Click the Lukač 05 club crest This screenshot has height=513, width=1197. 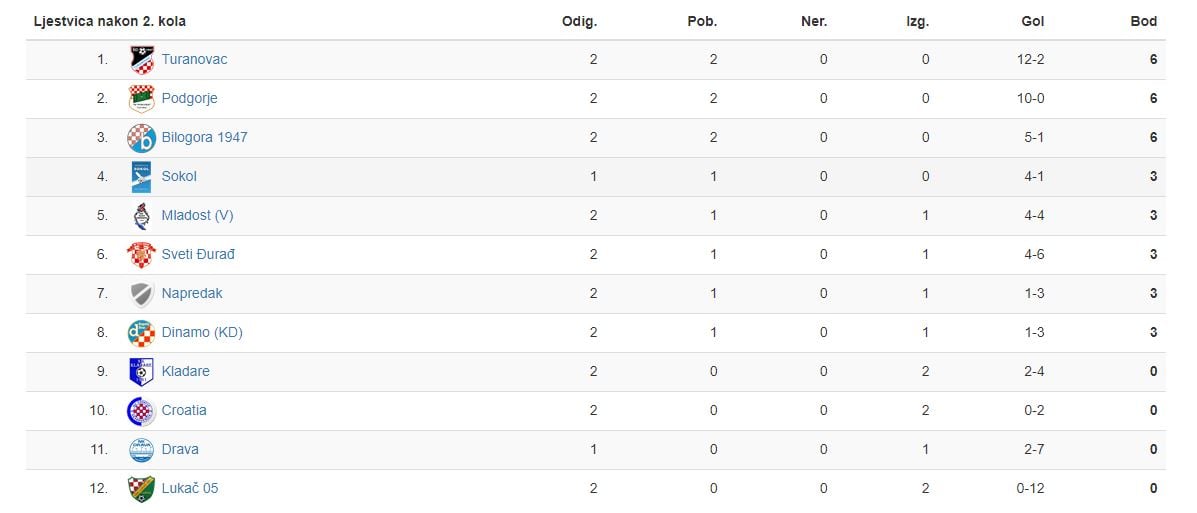coord(142,489)
